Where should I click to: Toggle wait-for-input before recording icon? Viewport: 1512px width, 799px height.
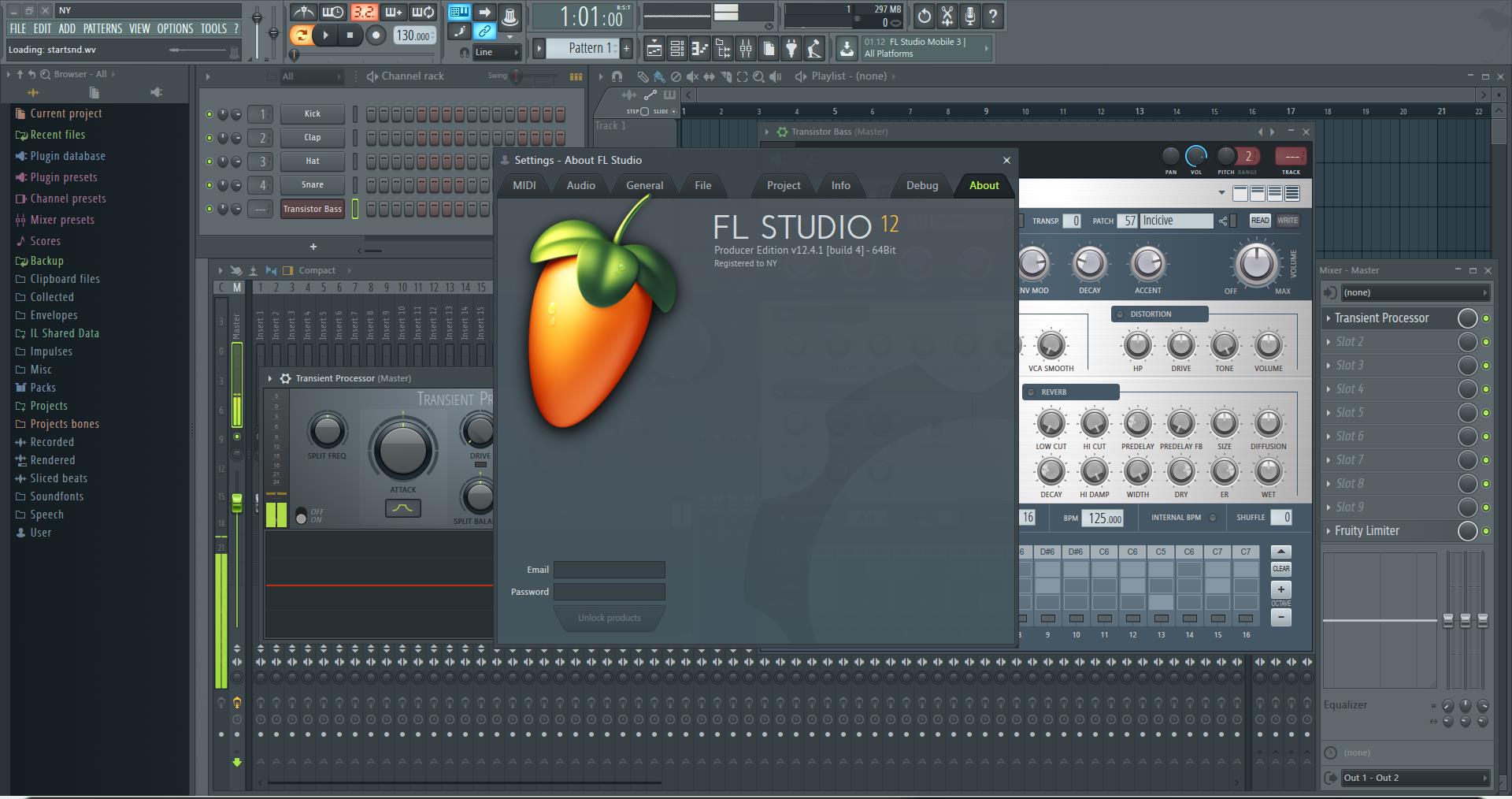point(332,13)
